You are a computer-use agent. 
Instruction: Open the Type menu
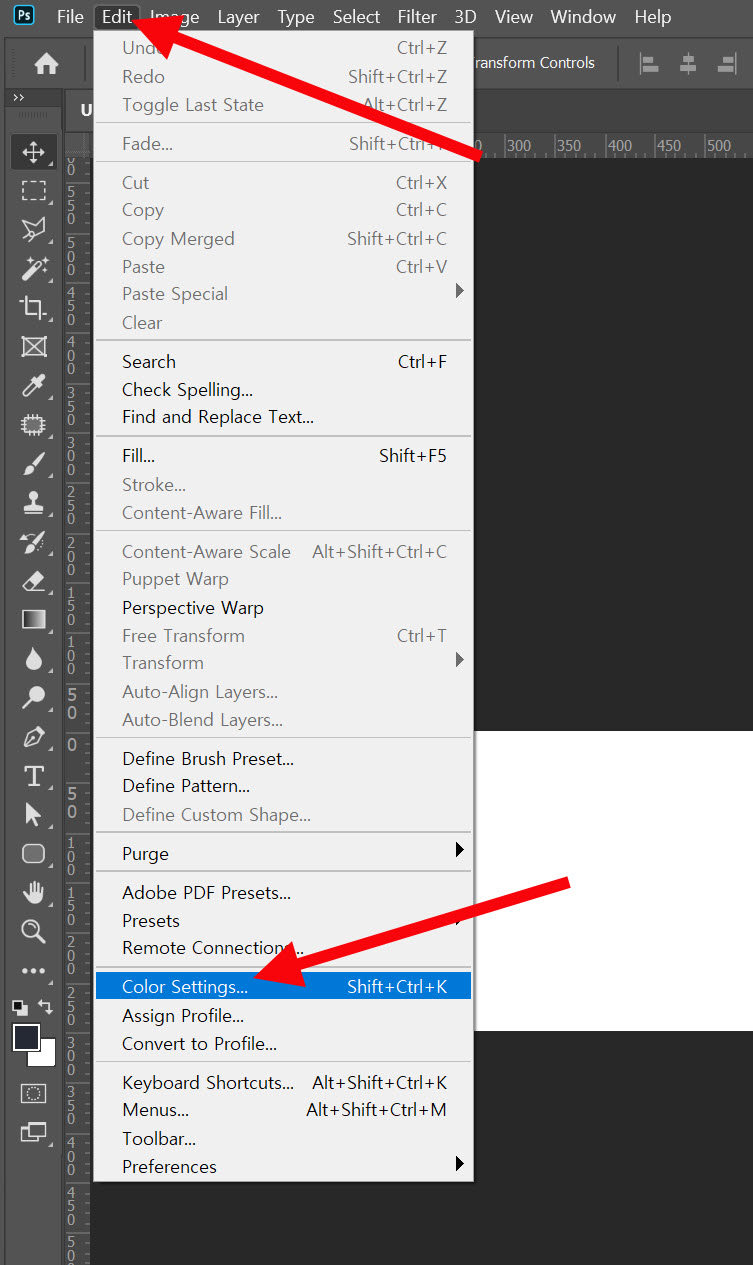tap(296, 17)
